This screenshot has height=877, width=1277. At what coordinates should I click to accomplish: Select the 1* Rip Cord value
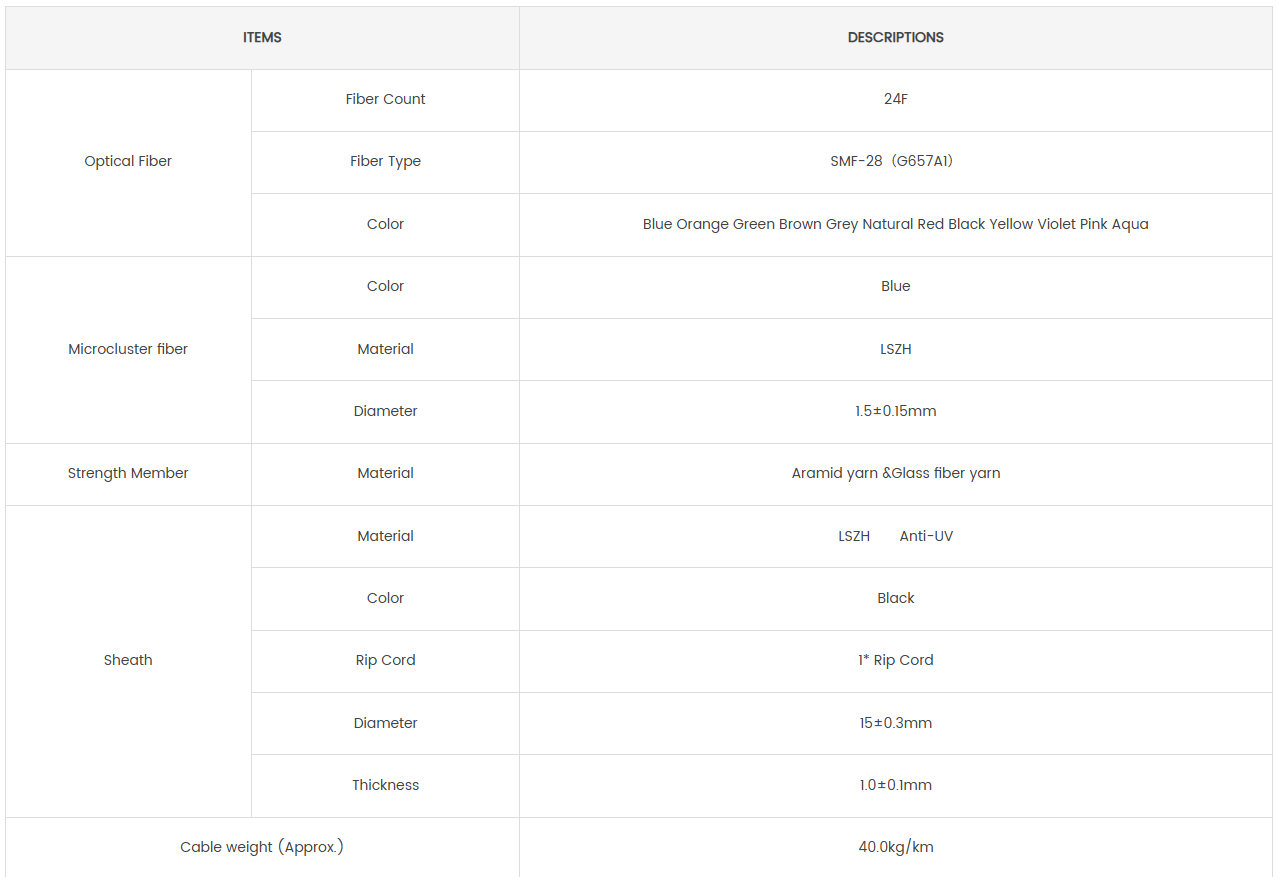coord(895,660)
